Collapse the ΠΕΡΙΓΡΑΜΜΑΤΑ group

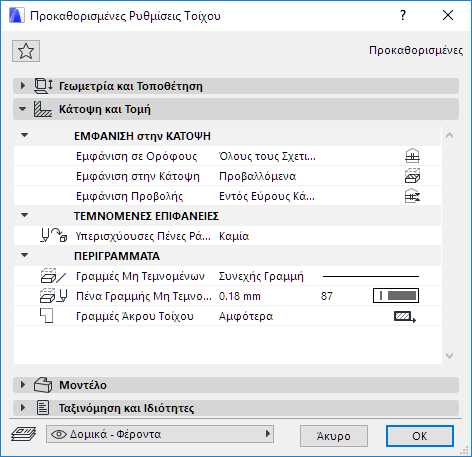click(25, 255)
